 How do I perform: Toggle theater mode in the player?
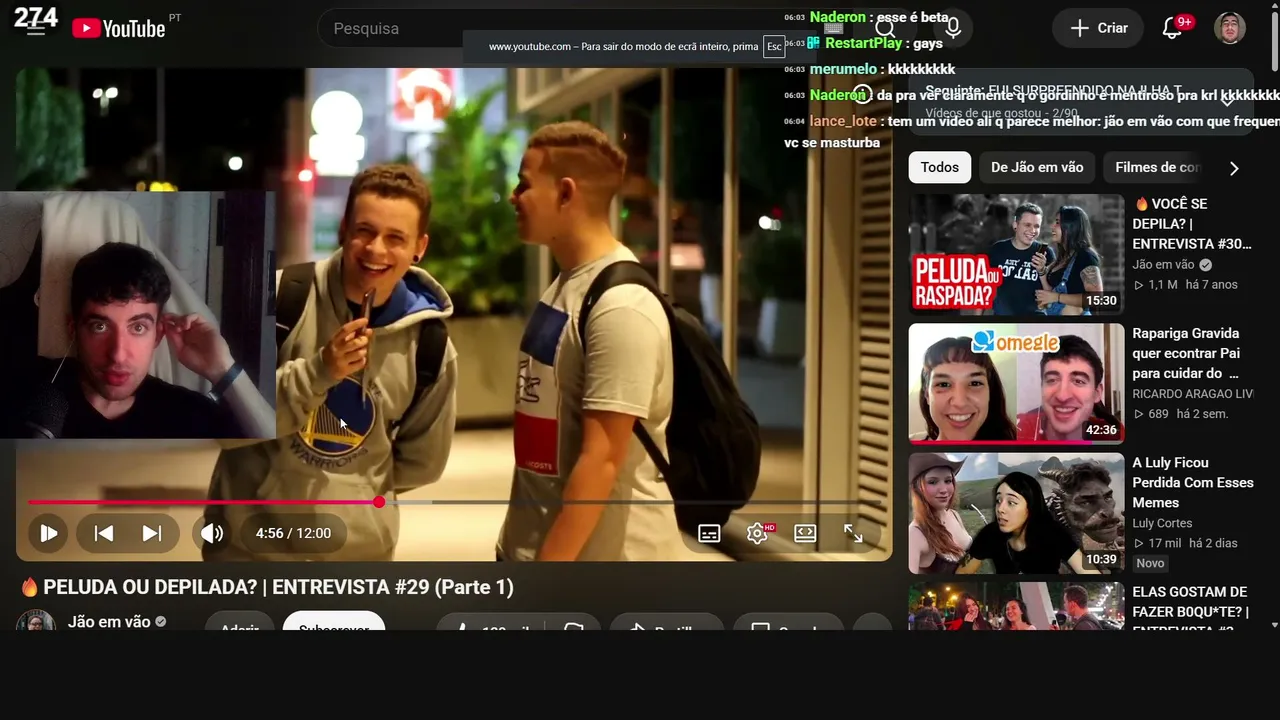[x=805, y=533]
